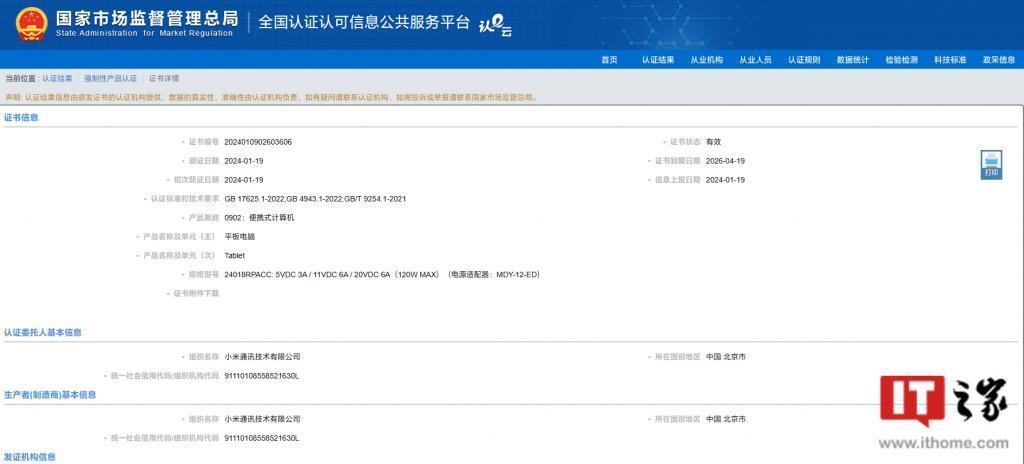Open the 从业人员 menu item
This screenshot has width=1024, height=464.
pyautogui.click(x=755, y=59)
